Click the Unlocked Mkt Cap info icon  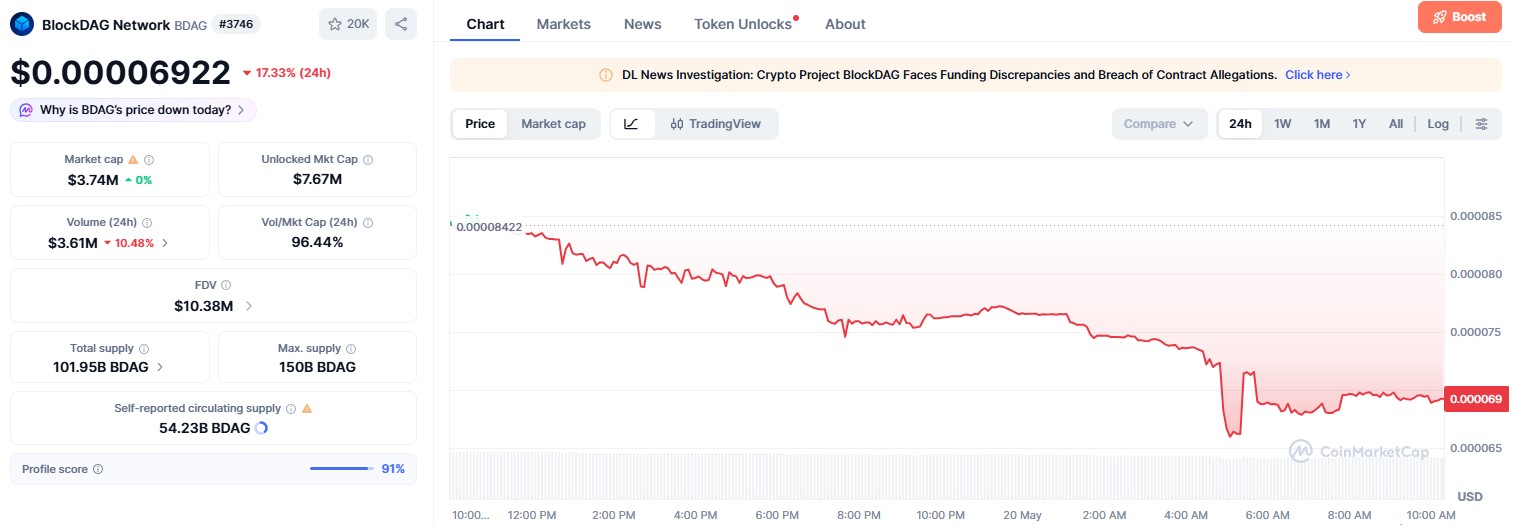pos(368,160)
